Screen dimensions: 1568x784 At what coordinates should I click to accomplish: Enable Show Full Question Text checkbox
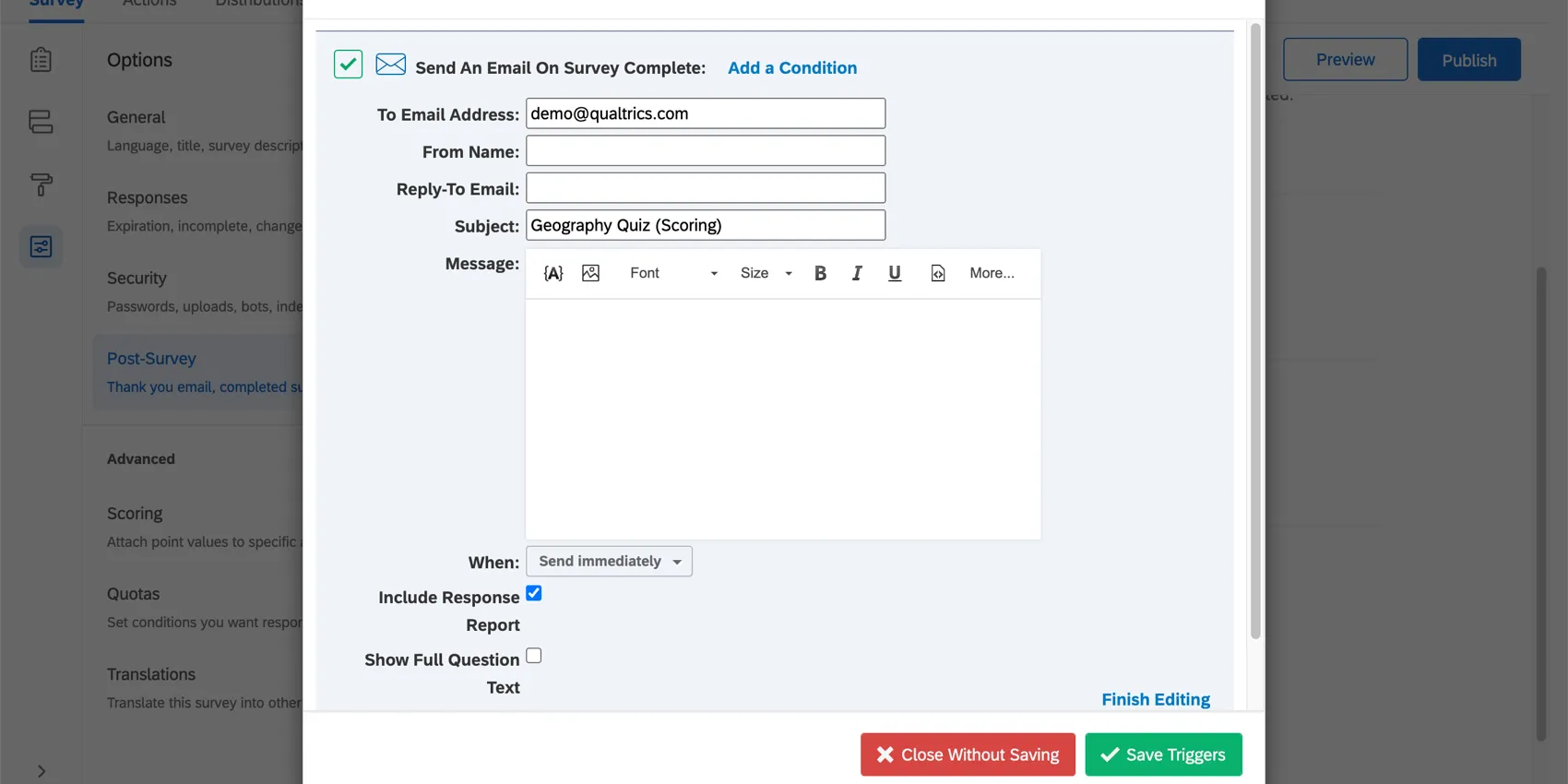point(534,656)
